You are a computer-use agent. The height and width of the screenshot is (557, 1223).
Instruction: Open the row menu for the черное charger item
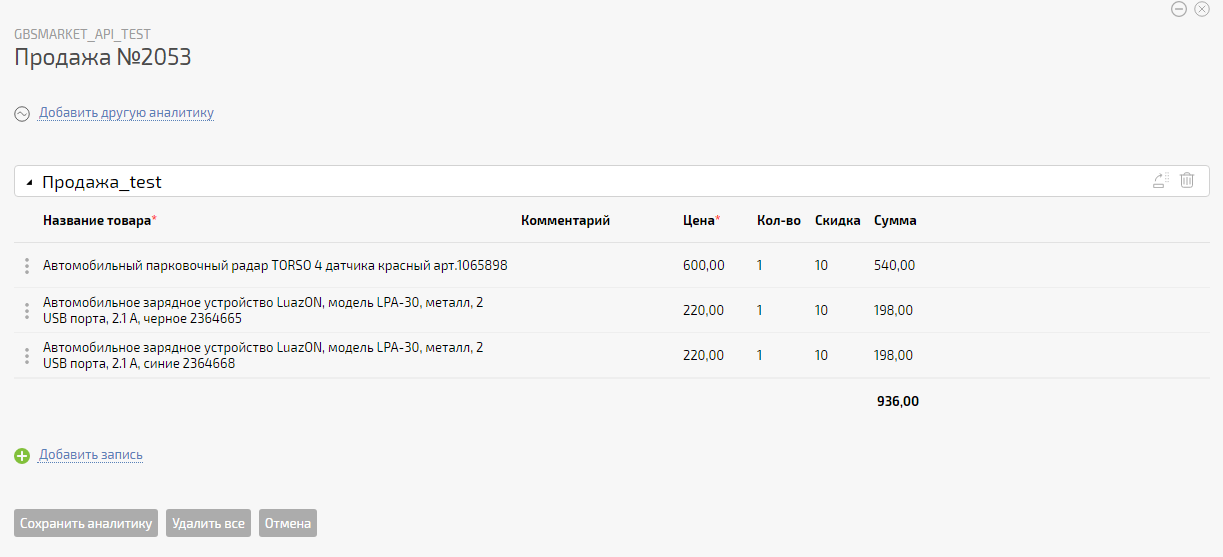[x=26, y=311]
